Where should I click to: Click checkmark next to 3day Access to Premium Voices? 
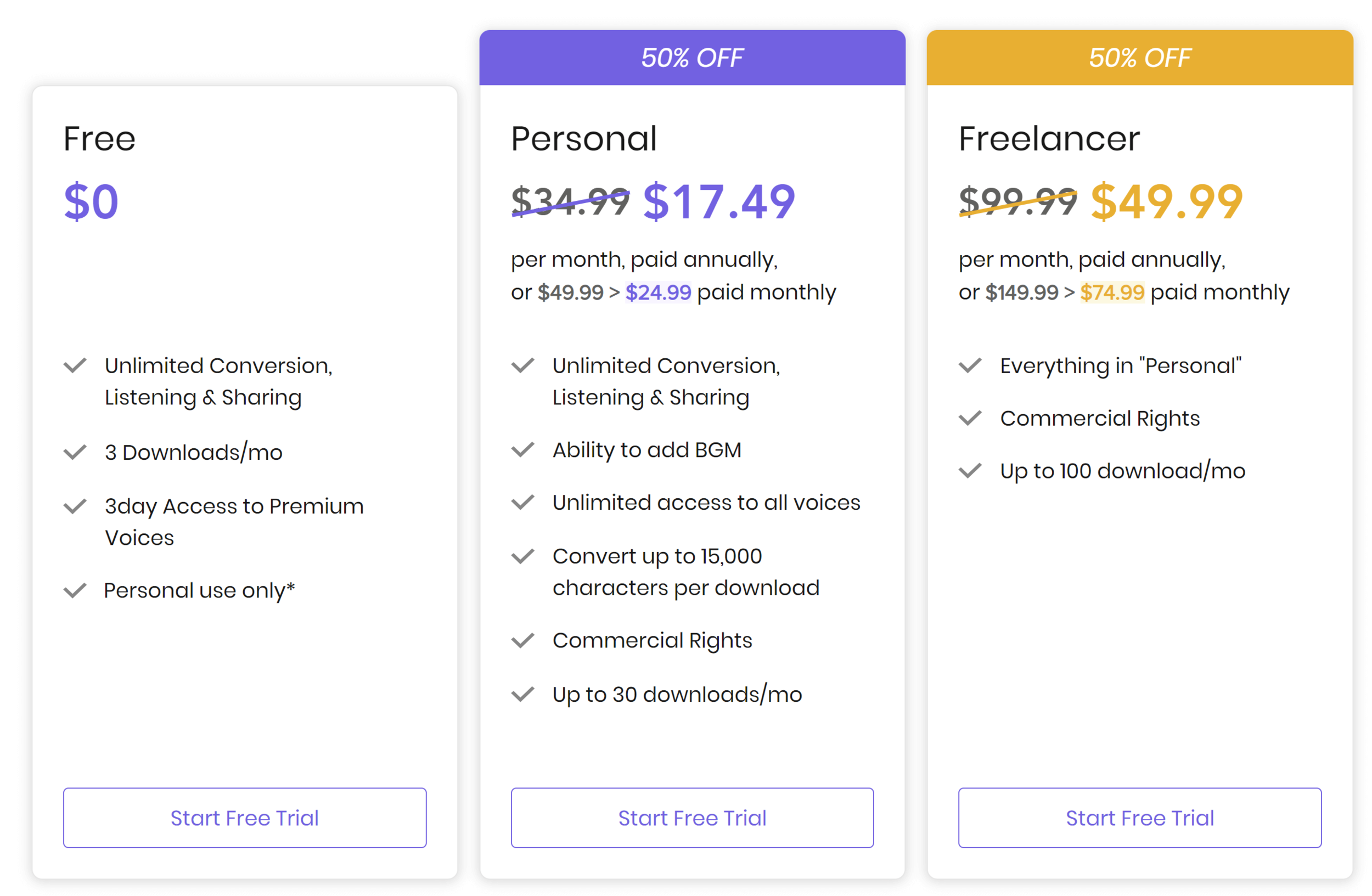click(x=75, y=506)
